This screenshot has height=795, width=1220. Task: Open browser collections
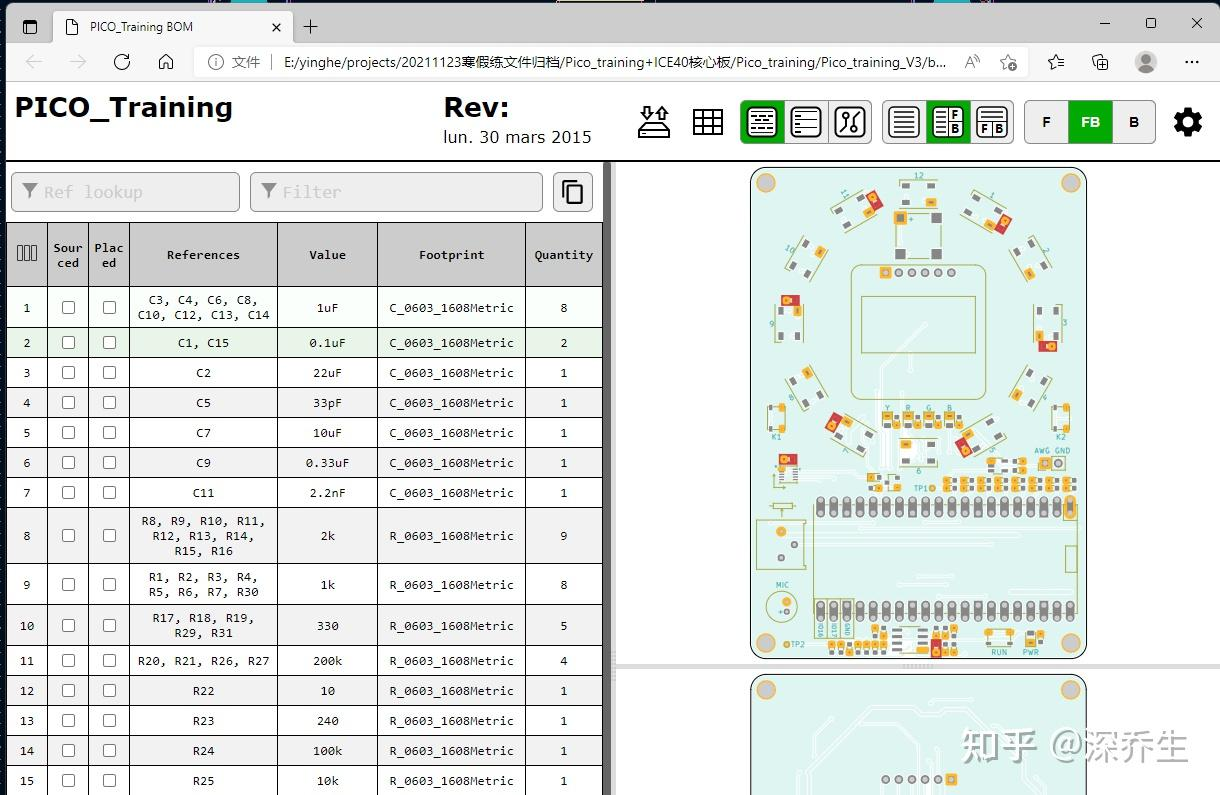pyautogui.click(x=1100, y=62)
